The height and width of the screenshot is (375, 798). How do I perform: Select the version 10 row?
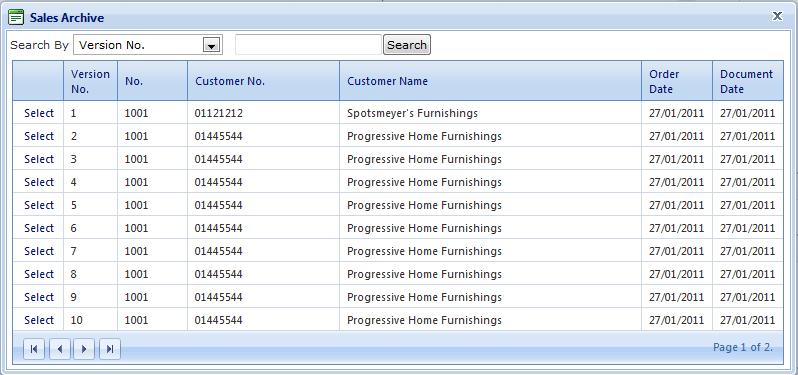point(39,320)
